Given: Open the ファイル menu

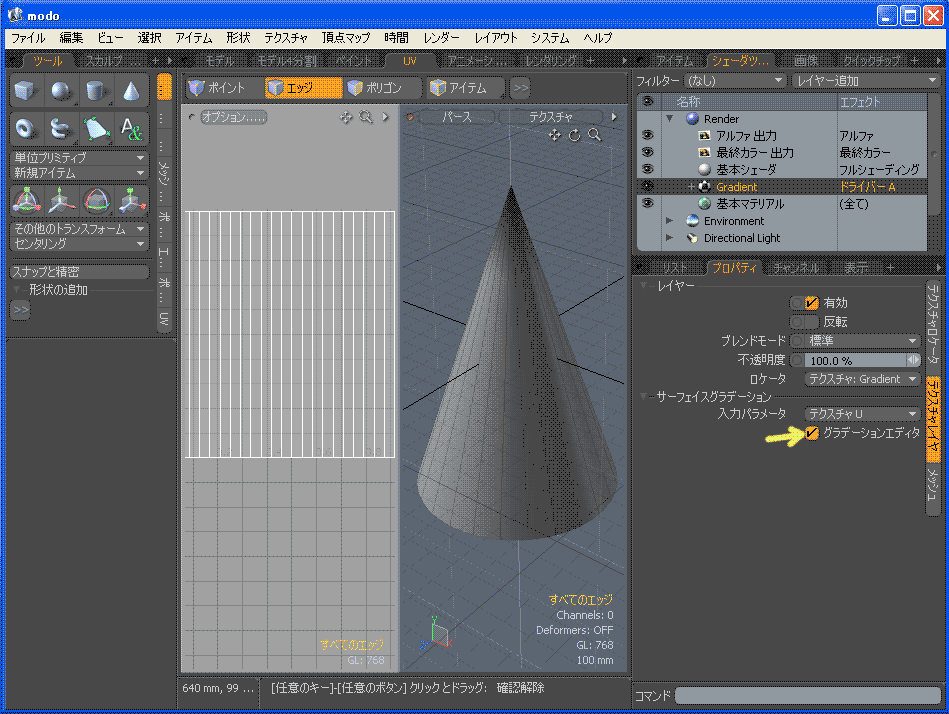Looking at the screenshot, I should pyautogui.click(x=28, y=38).
